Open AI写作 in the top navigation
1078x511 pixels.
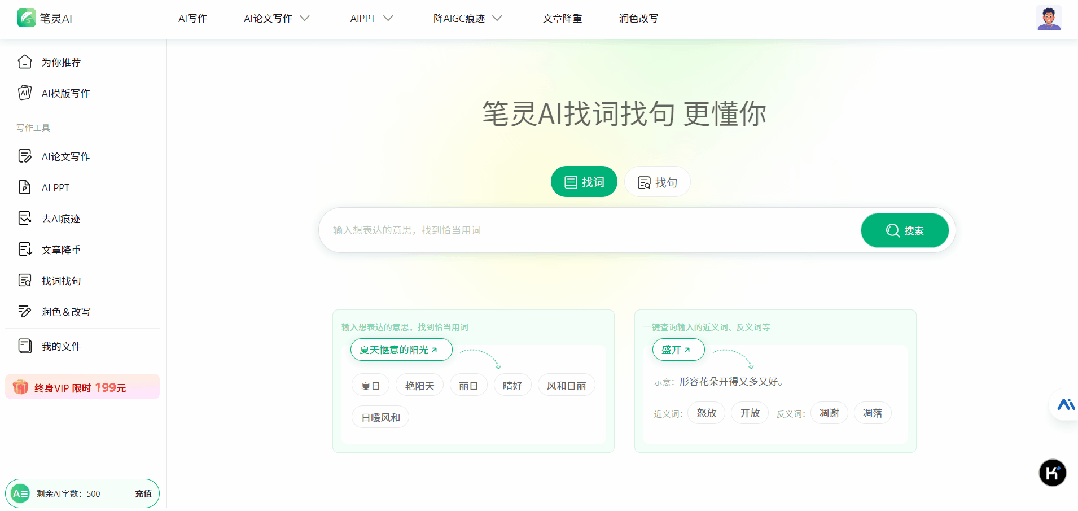pyautogui.click(x=192, y=19)
